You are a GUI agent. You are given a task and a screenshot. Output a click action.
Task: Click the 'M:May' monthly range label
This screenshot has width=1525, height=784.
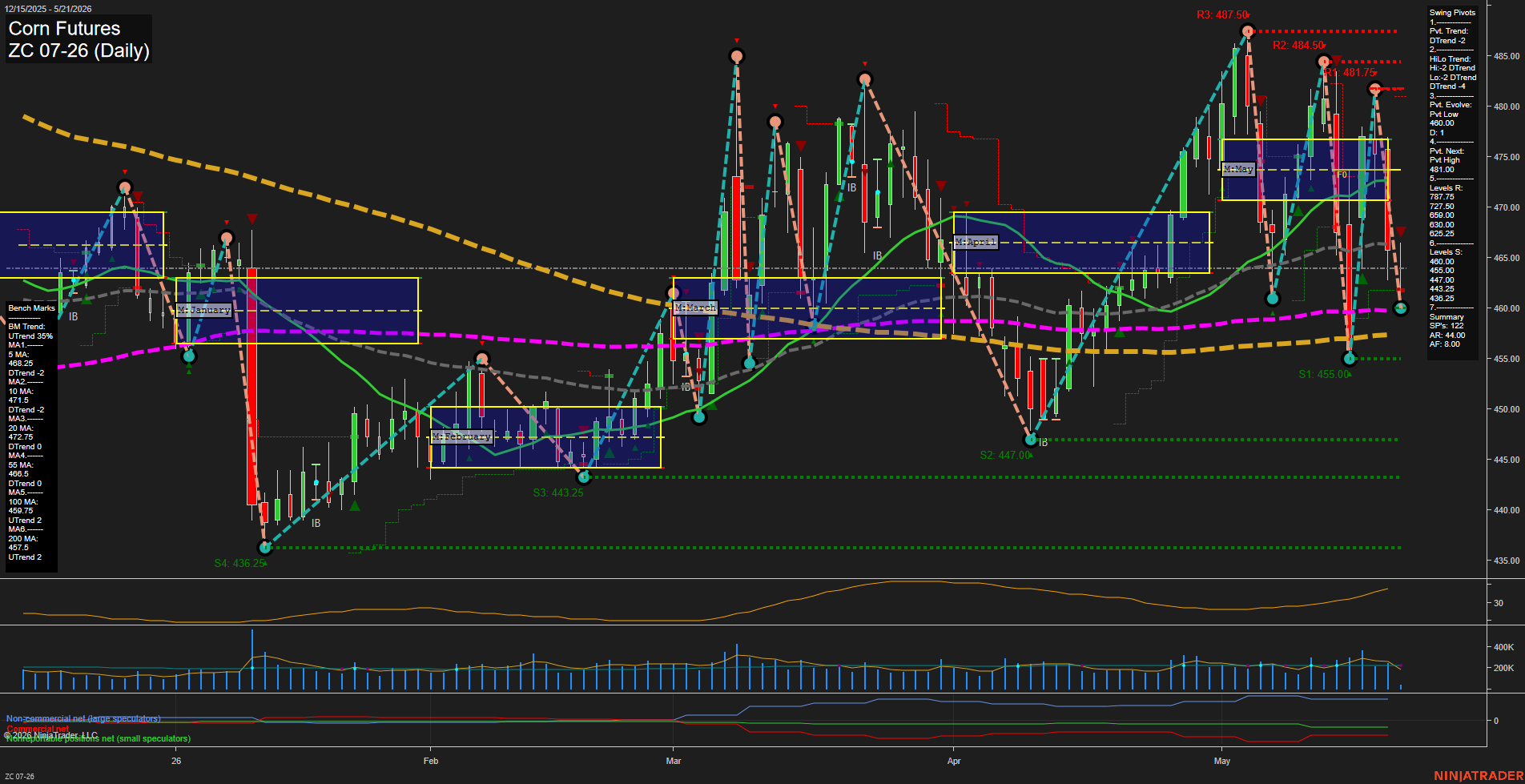tap(1238, 169)
